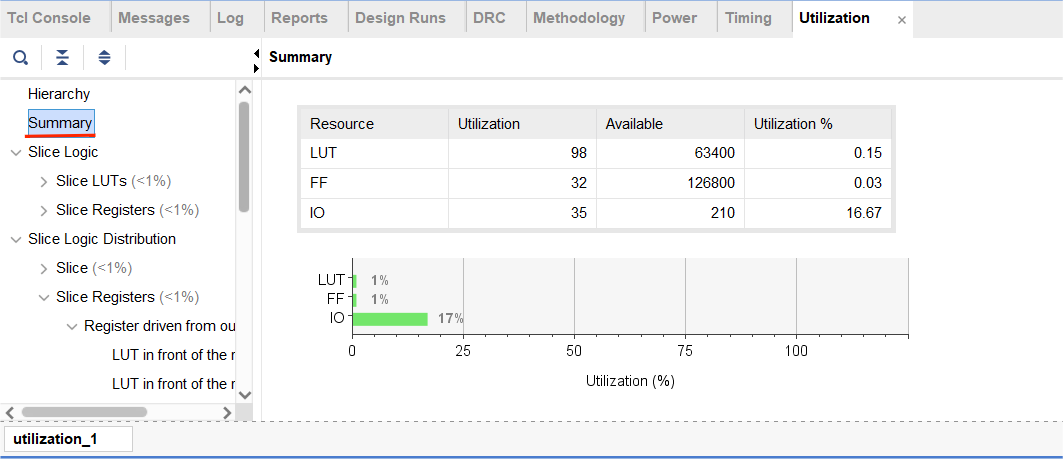Open the Timing tab
Image resolution: width=1063 pixels, height=459 pixels.
coord(748,18)
